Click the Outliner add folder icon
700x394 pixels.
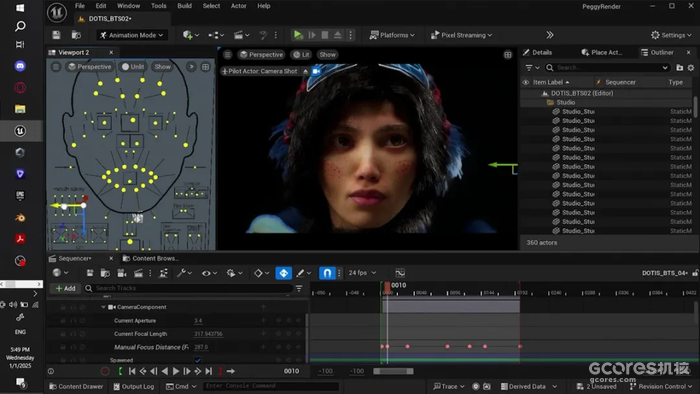point(679,67)
